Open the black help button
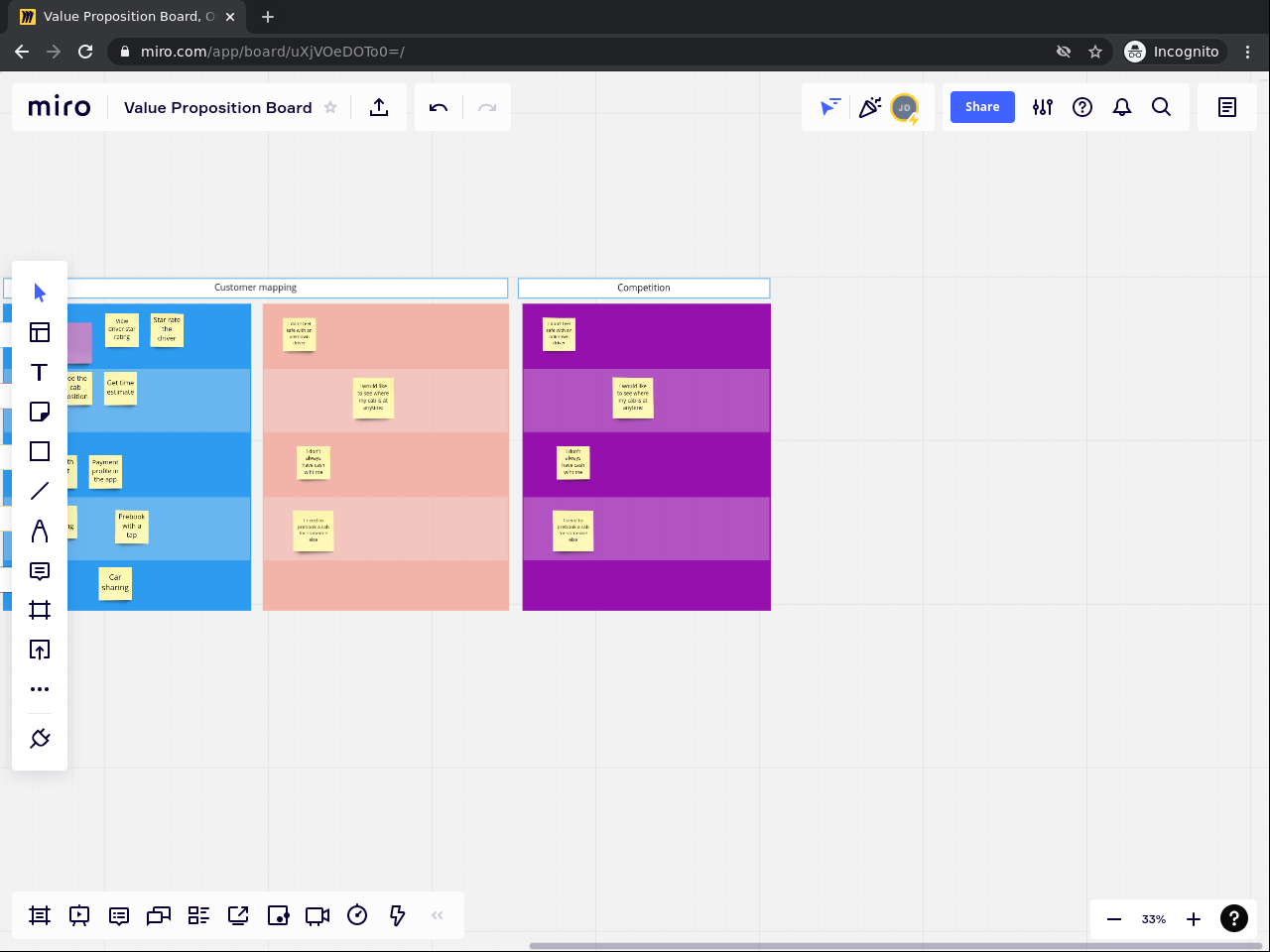This screenshot has height=952, width=1270. pos(1234,919)
